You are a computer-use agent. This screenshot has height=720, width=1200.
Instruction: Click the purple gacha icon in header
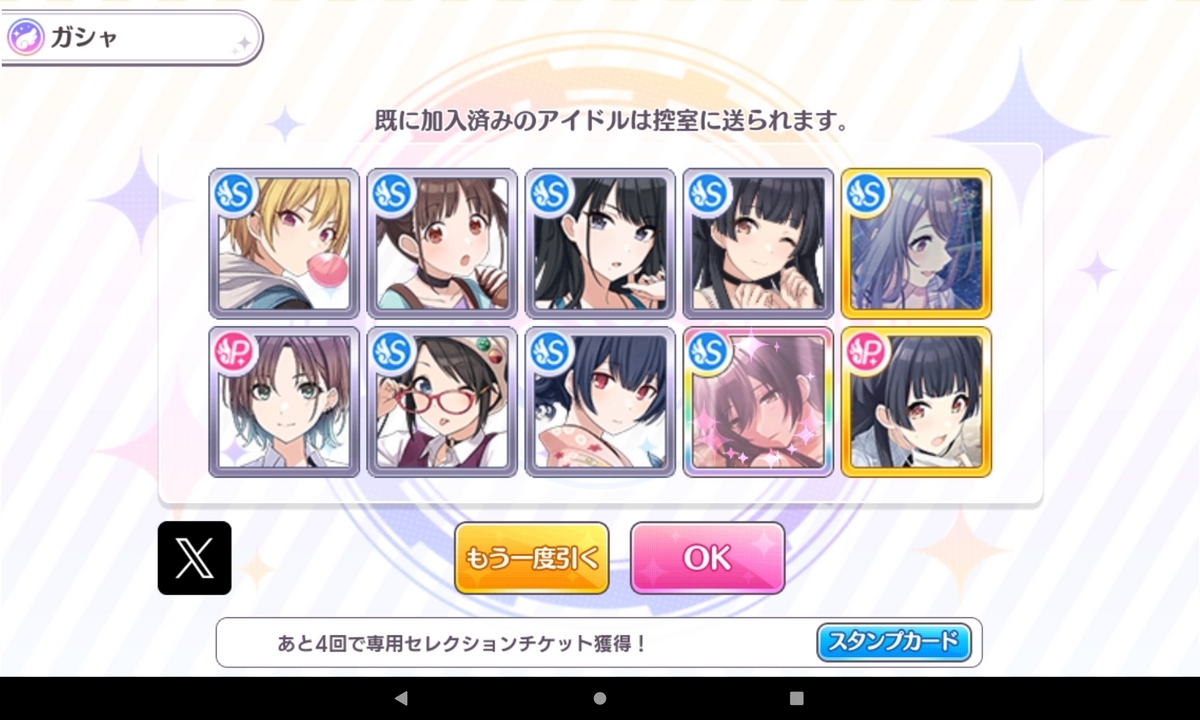coord(25,38)
